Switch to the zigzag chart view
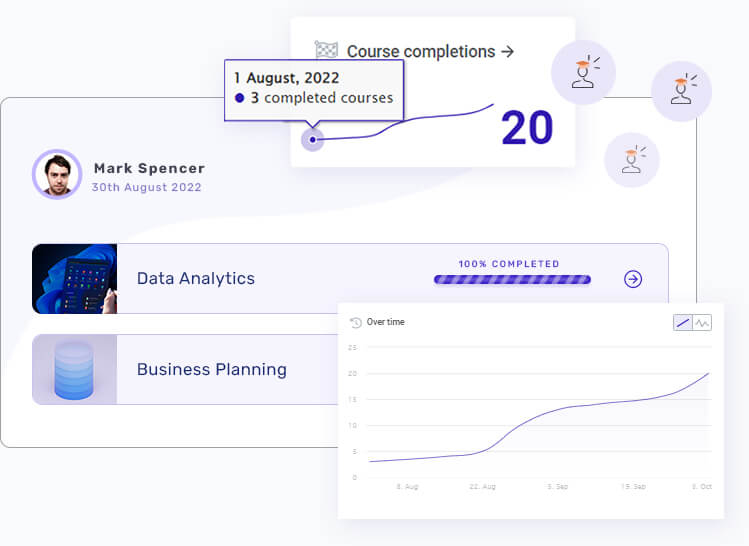This screenshot has width=749, height=546. [x=702, y=322]
